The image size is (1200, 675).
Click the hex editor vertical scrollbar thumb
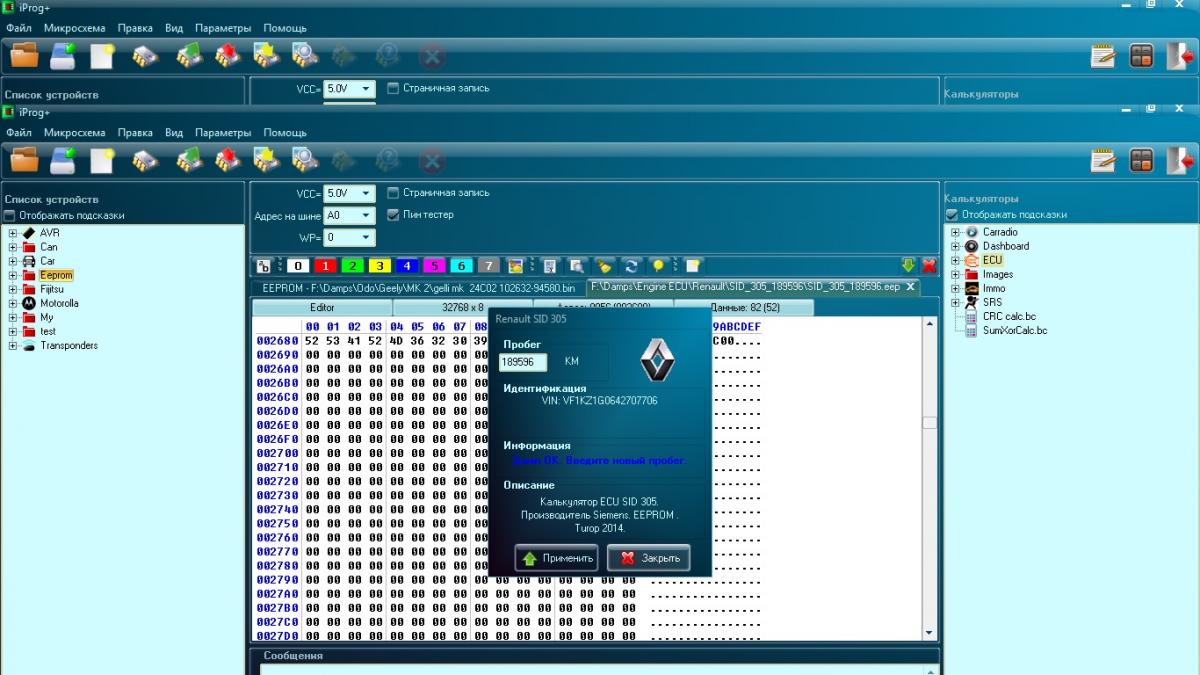tap(929, 423)
